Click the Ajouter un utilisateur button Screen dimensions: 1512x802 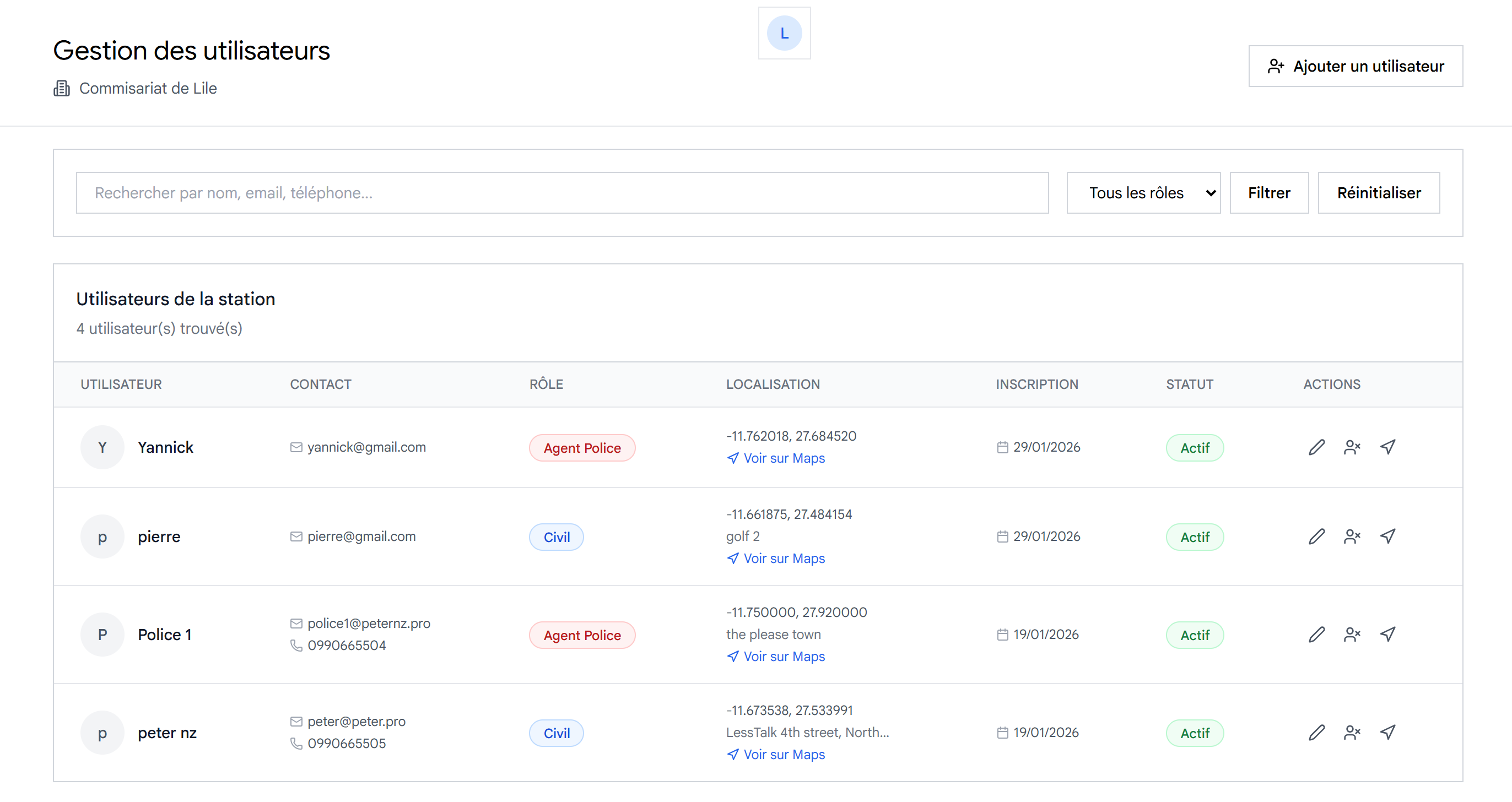coord(1356,66)
